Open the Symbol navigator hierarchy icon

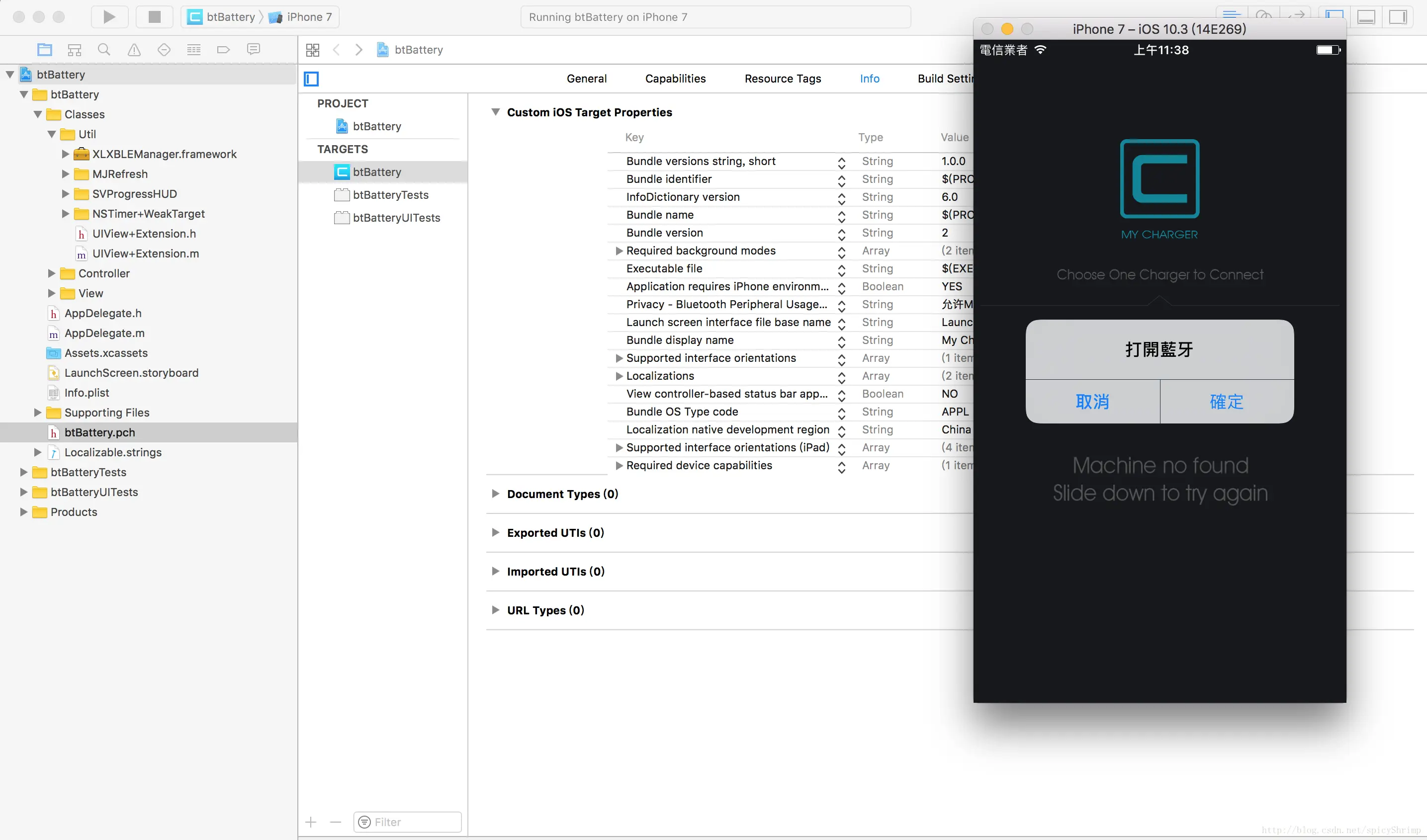click(74, 50)
